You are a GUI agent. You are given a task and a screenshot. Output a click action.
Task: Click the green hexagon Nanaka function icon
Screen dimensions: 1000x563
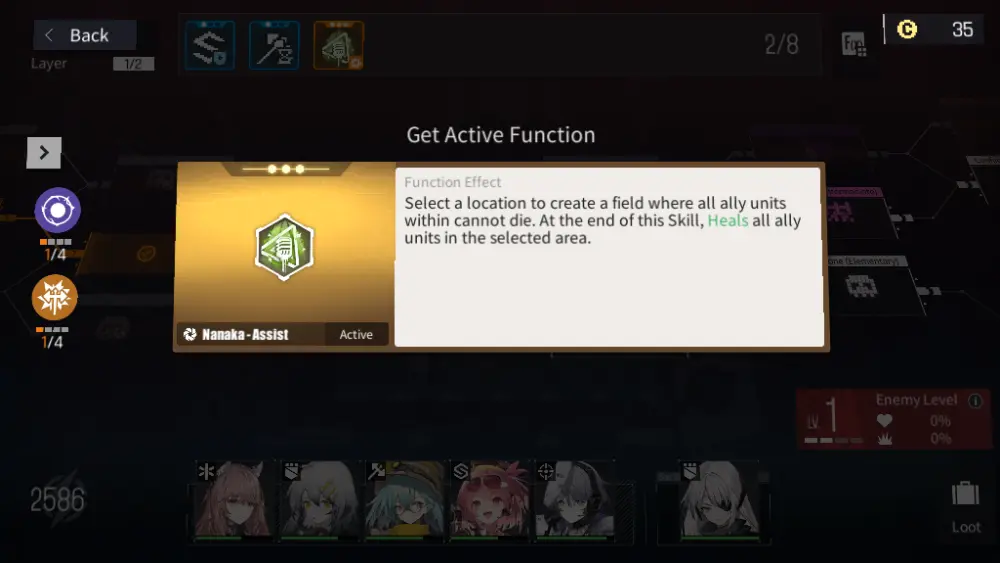point(284,247)
